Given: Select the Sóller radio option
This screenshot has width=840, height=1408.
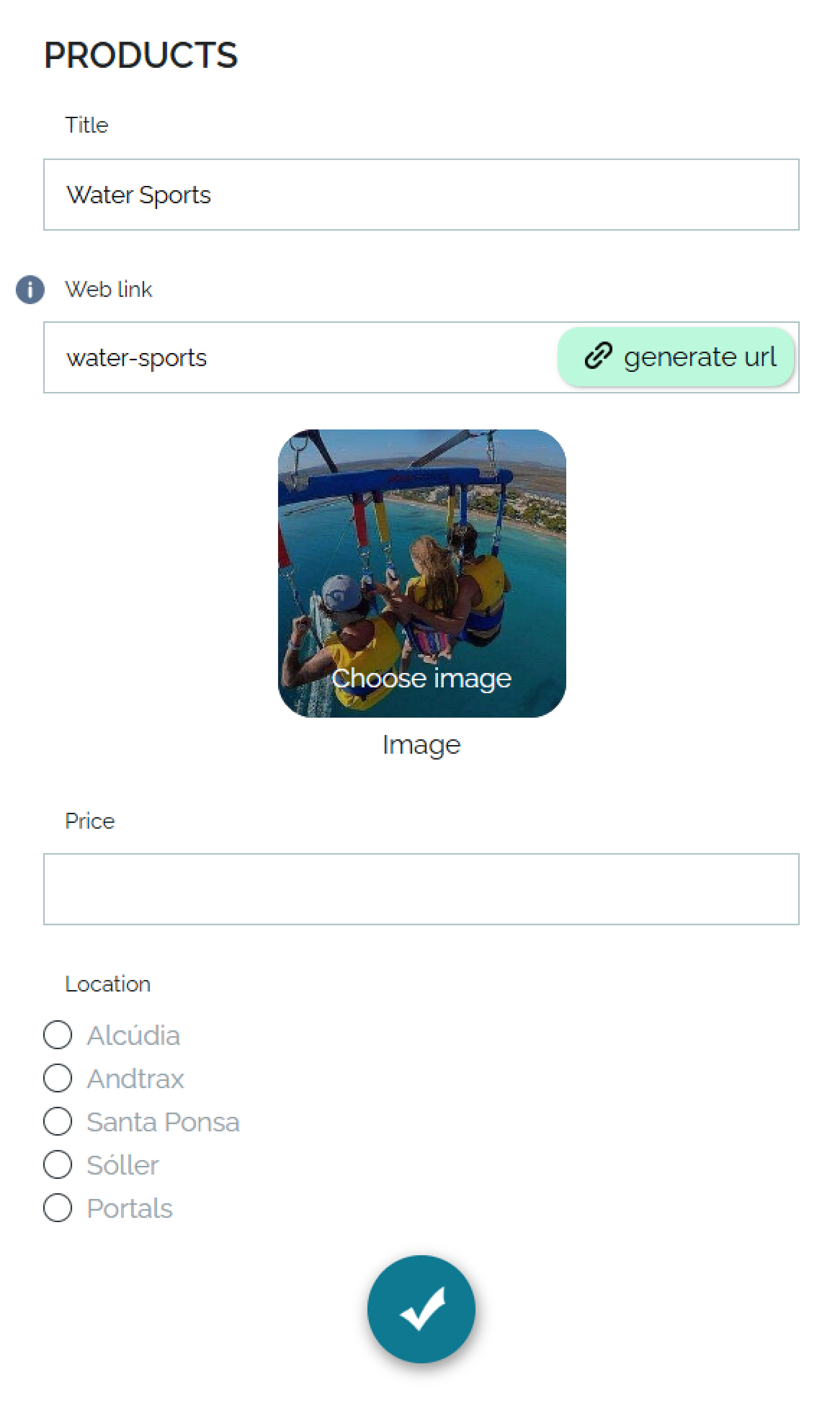Looking at the screenshot, I should click(58, 1165).
